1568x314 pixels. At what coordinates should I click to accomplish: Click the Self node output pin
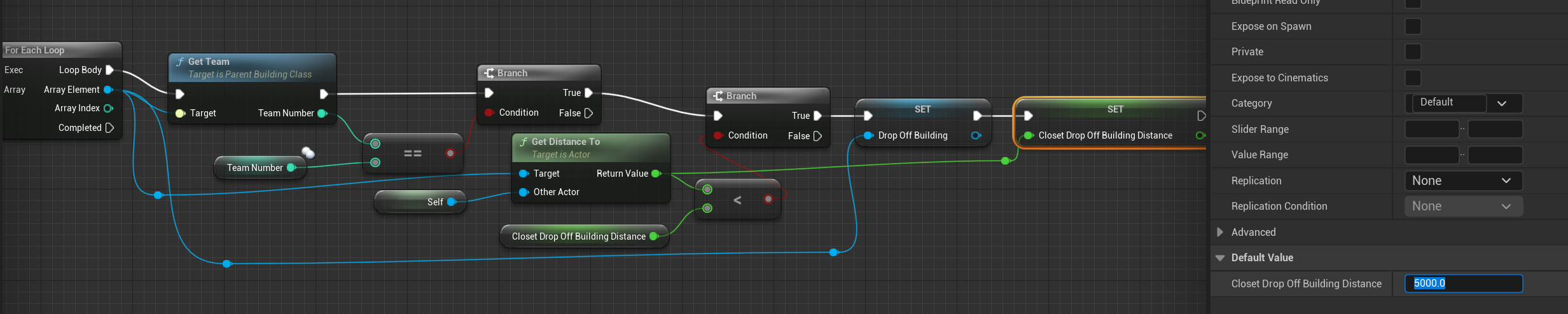coord(452,202)
